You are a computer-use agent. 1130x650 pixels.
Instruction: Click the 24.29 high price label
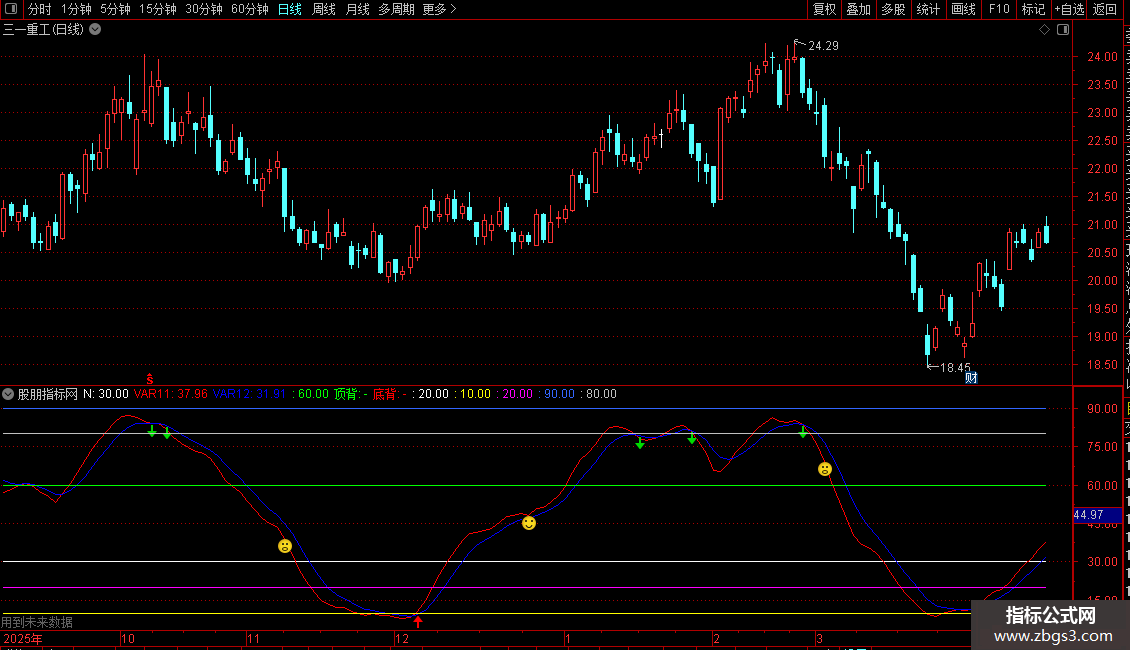[x=823, y=46]
